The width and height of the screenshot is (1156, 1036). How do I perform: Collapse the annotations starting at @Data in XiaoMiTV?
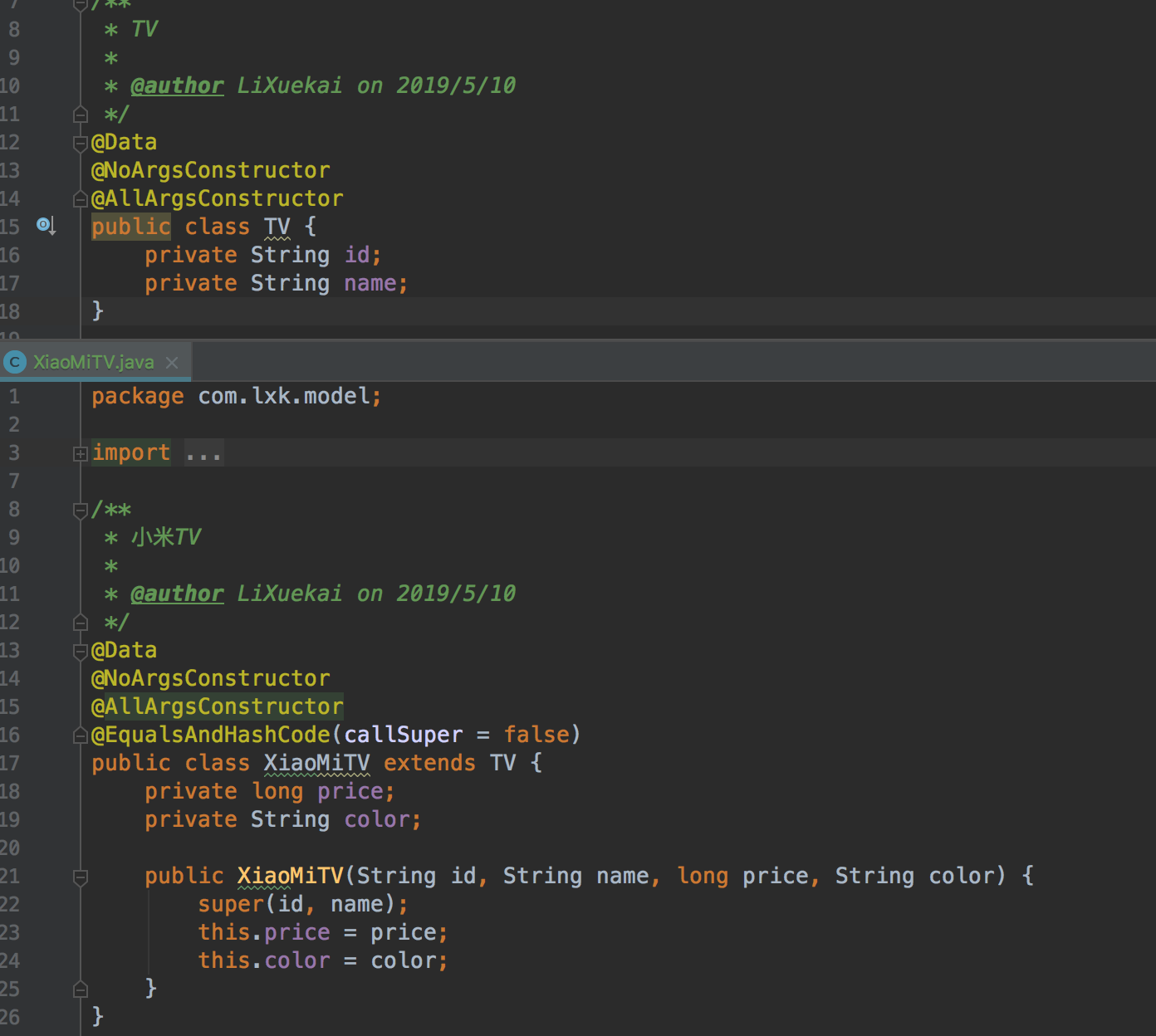click(81, 651)
